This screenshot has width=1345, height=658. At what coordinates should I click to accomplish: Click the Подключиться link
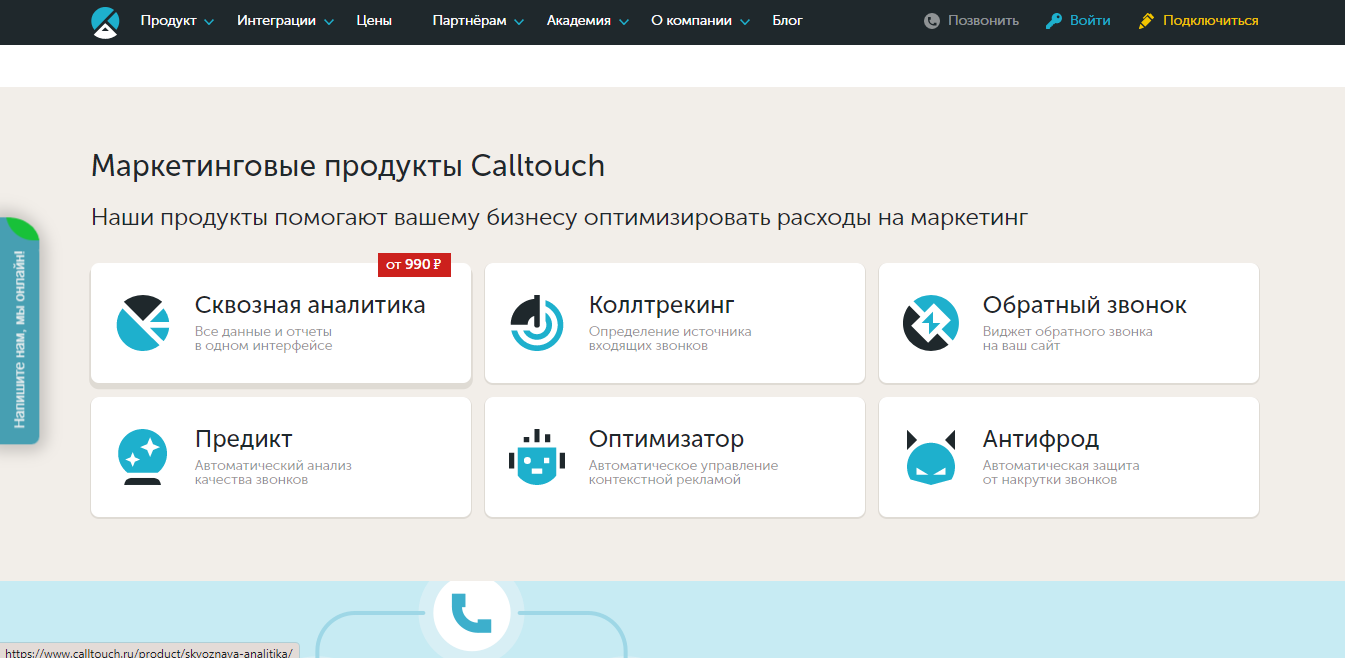click(1210, 21)
